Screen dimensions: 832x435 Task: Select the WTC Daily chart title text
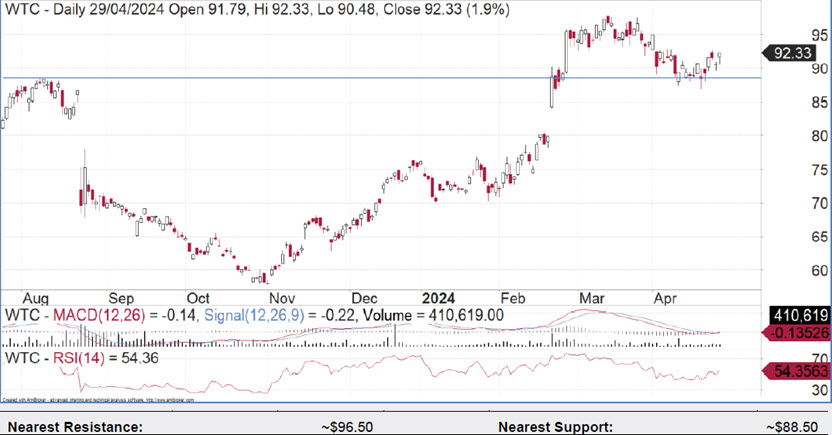[x=240, y=12]
